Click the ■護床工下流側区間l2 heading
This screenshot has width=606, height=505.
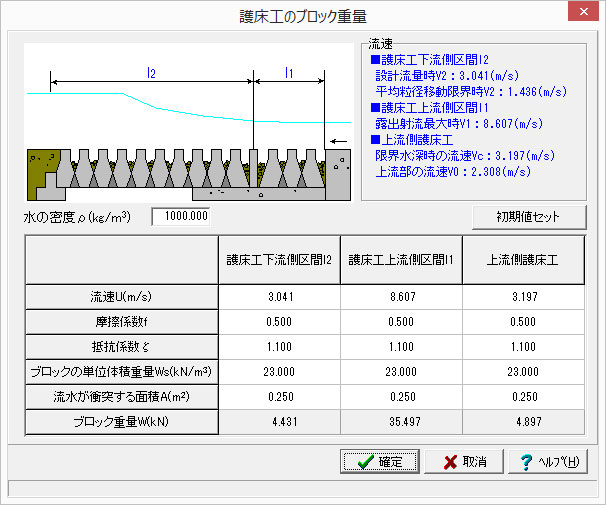(x=429, y=60)
